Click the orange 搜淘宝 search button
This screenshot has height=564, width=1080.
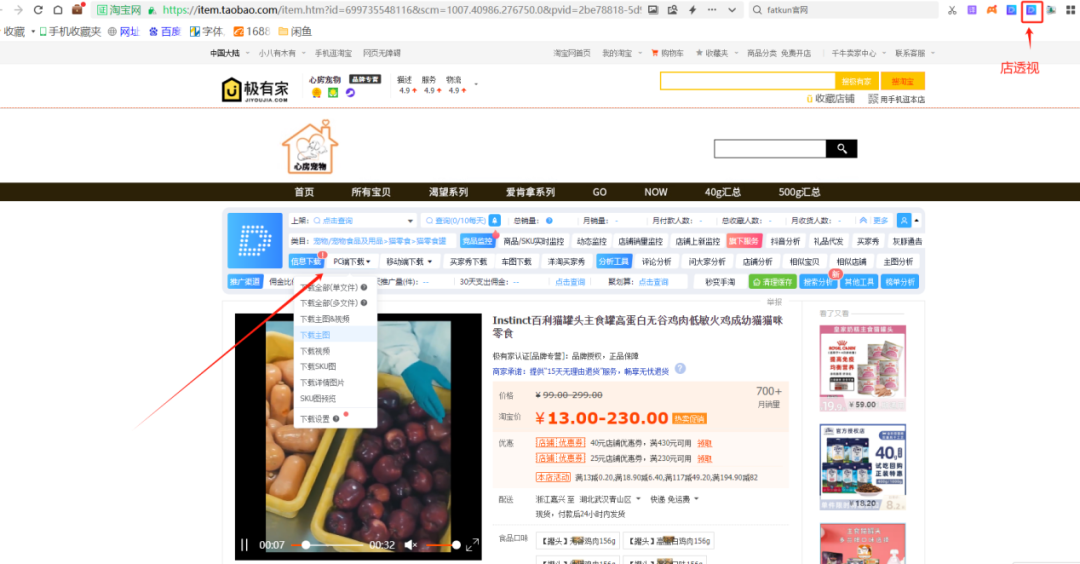902,81
